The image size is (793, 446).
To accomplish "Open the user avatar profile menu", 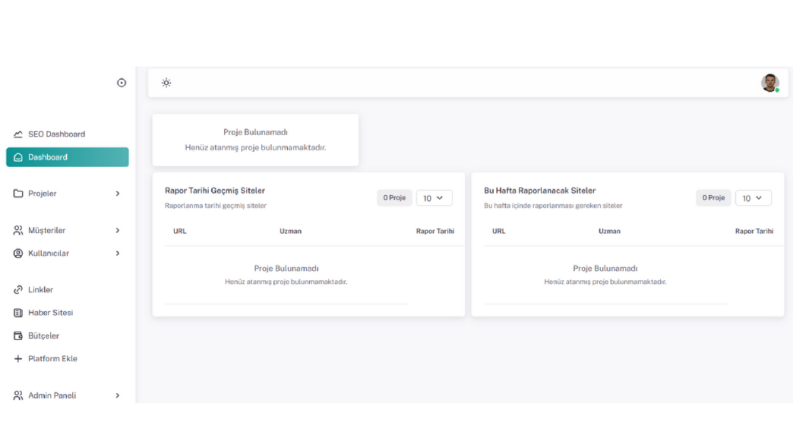I will tap(770, 82).
